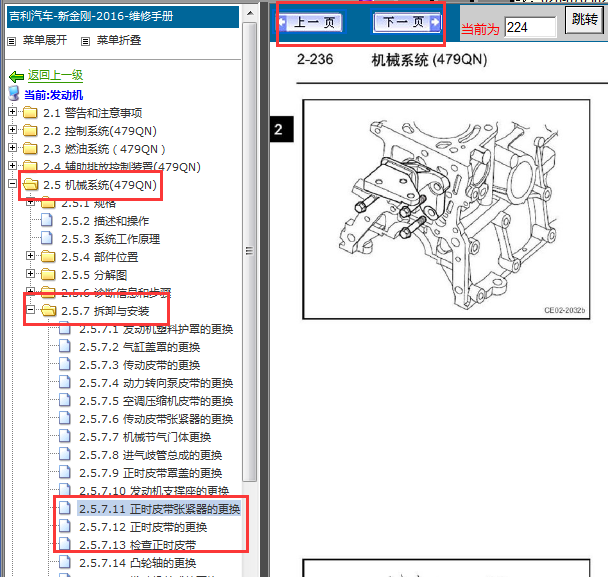The width and height of the screenshot is (608, 577).
Task: Click 菜单展开 to expand the menu
Action: (45, 40)
